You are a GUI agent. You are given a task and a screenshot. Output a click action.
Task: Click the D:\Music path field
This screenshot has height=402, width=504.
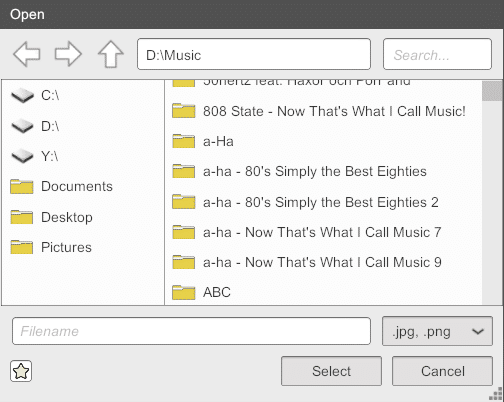coord(254,54)
